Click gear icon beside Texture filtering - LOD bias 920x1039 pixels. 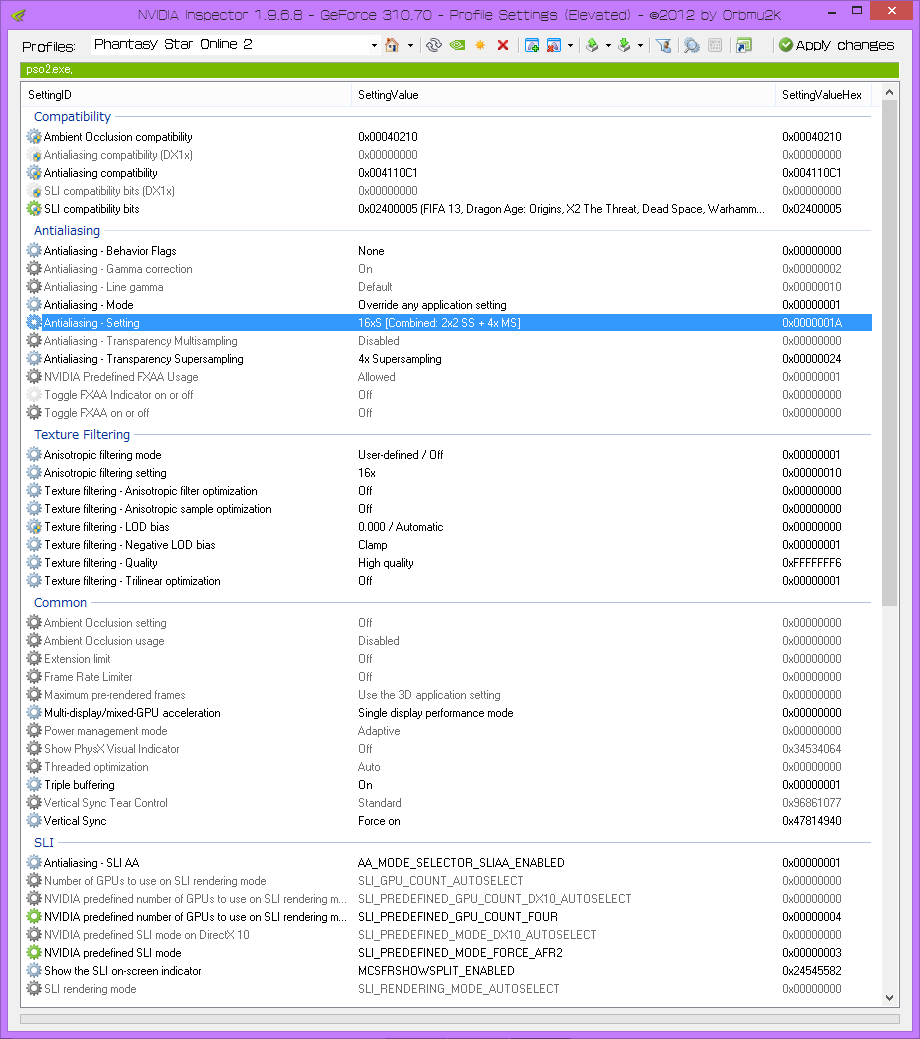pos(34,527)
